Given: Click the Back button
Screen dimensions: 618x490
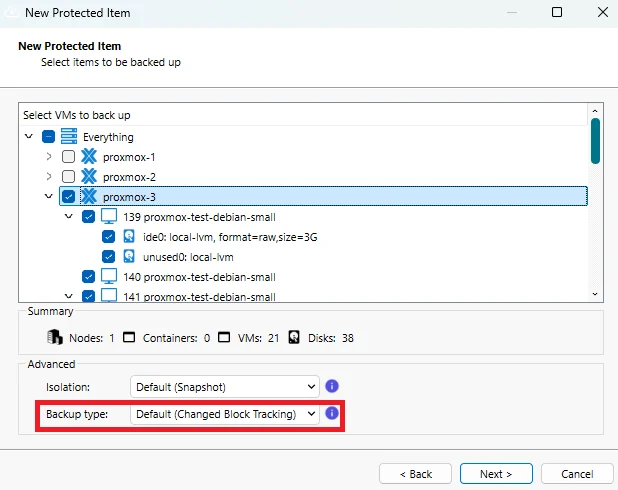Looking at the screenshot, I should 415,473.
